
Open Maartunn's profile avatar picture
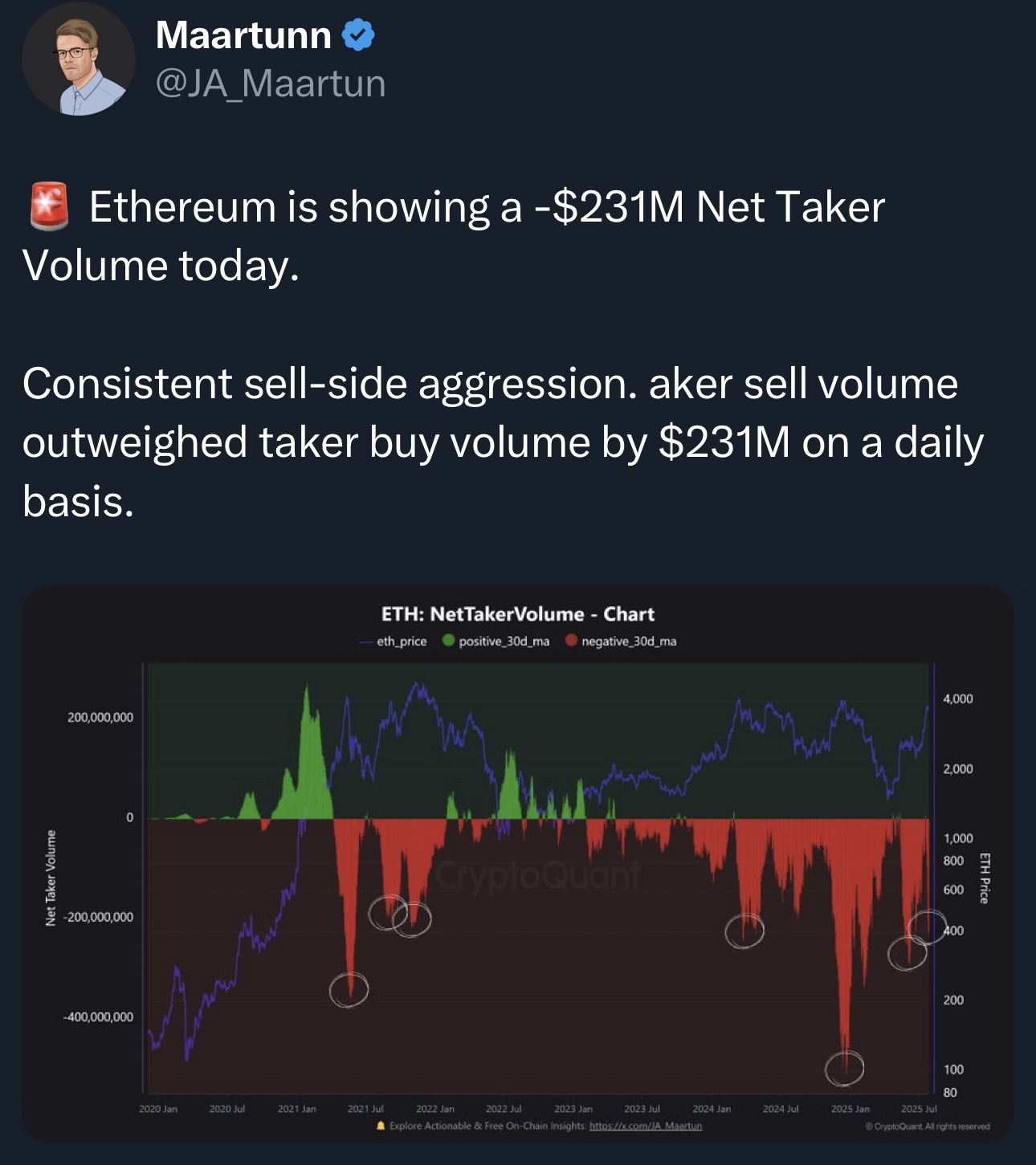tap(79, 59)
